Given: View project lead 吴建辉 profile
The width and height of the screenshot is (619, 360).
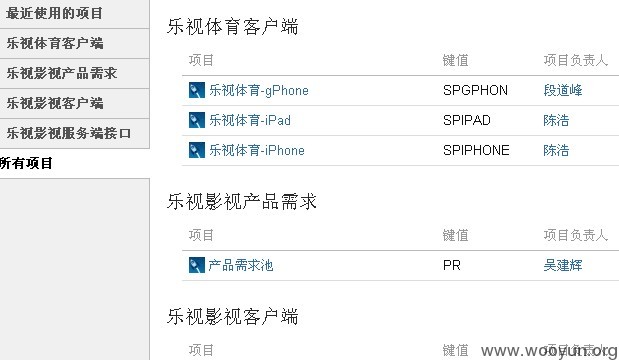Looking at the screenshot, I should [x=563, y=265].
